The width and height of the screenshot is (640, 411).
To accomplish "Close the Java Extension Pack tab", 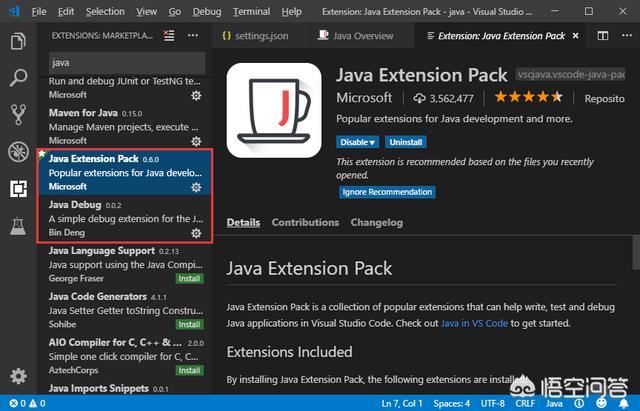I will [576, 36].
